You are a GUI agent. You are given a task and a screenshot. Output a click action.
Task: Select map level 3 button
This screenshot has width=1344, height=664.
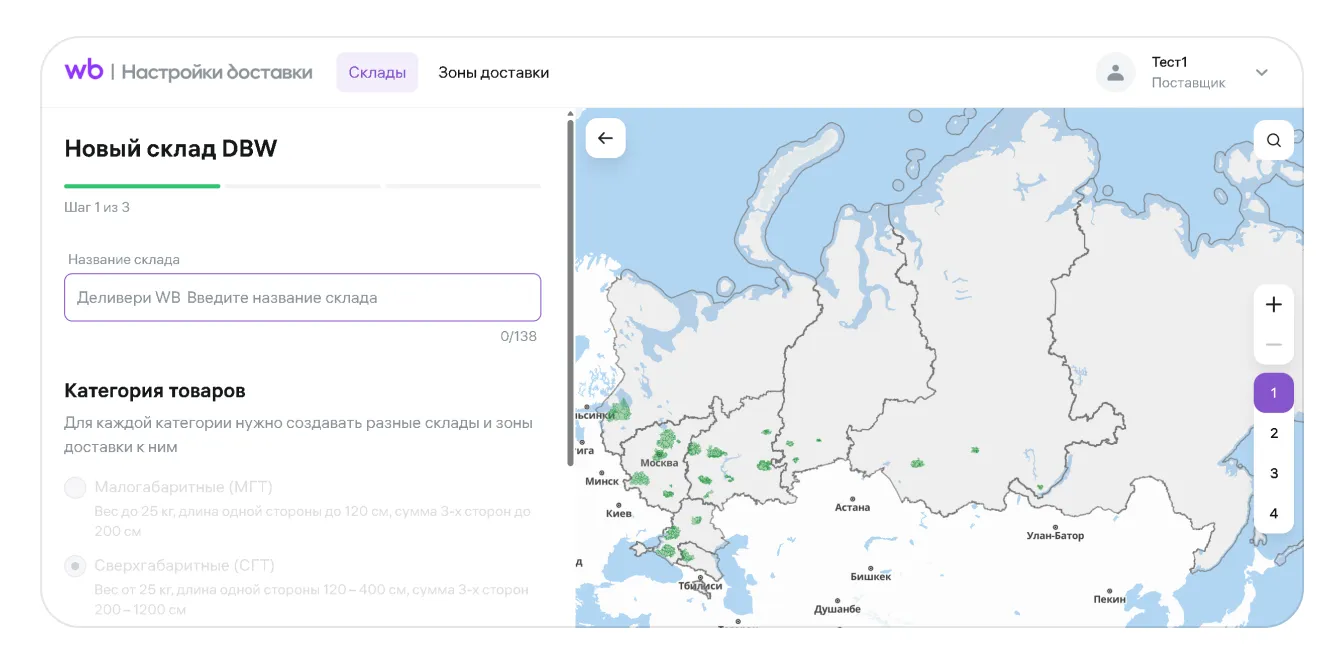tap(1274, 473)
